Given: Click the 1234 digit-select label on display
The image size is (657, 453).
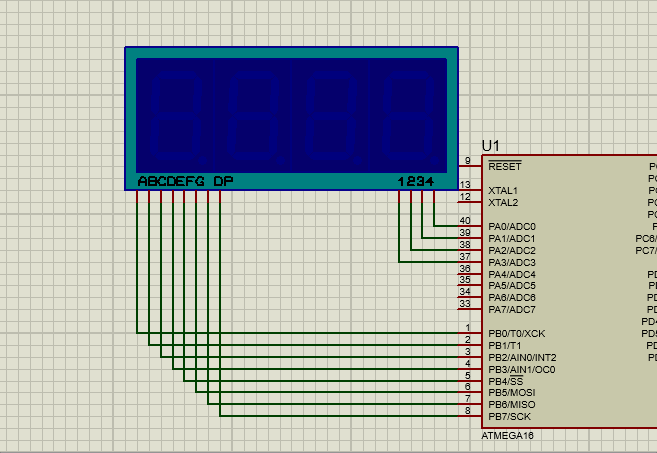Looking at the screenshot, I should pos(416,181).
